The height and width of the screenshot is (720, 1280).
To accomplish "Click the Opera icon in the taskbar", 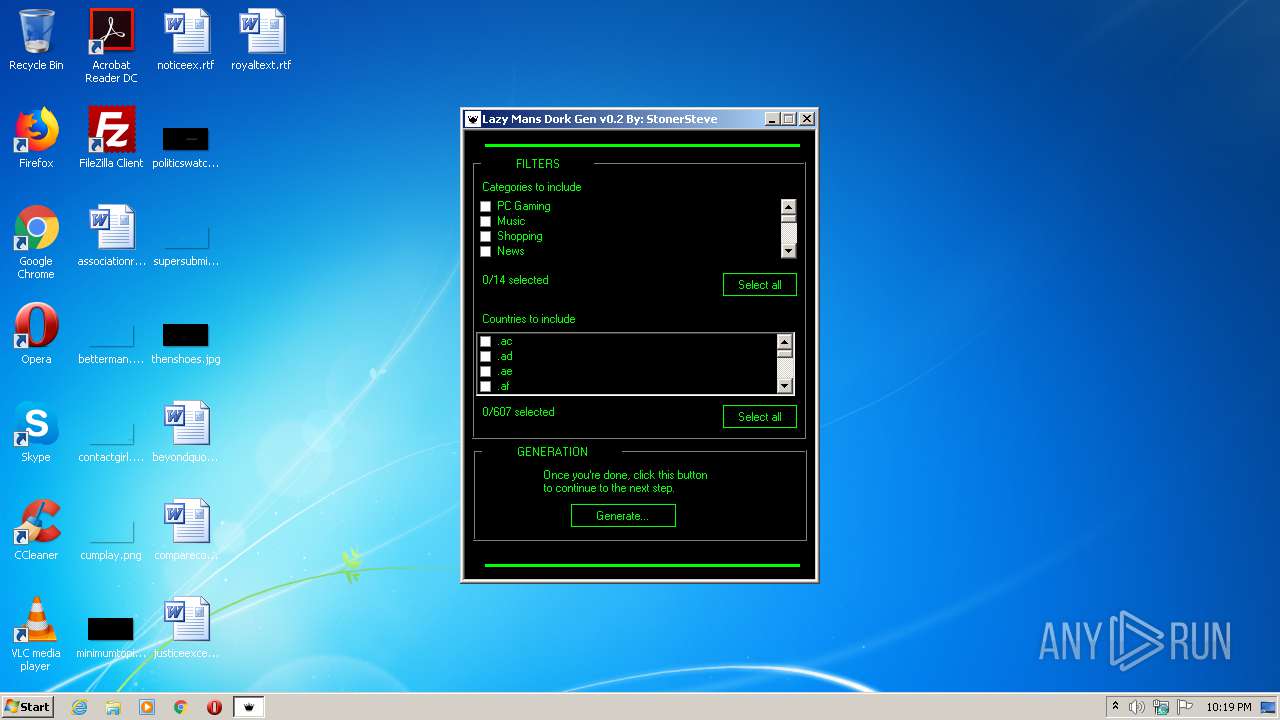I will point(214,707).
